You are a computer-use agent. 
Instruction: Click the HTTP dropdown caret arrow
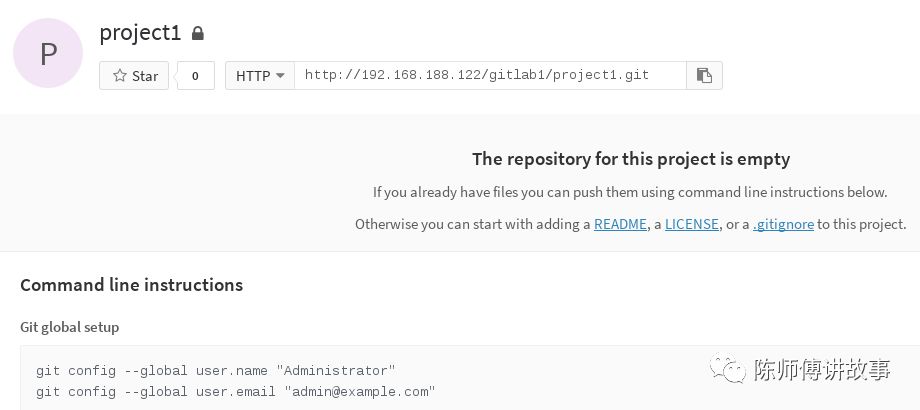coord(280,75)
